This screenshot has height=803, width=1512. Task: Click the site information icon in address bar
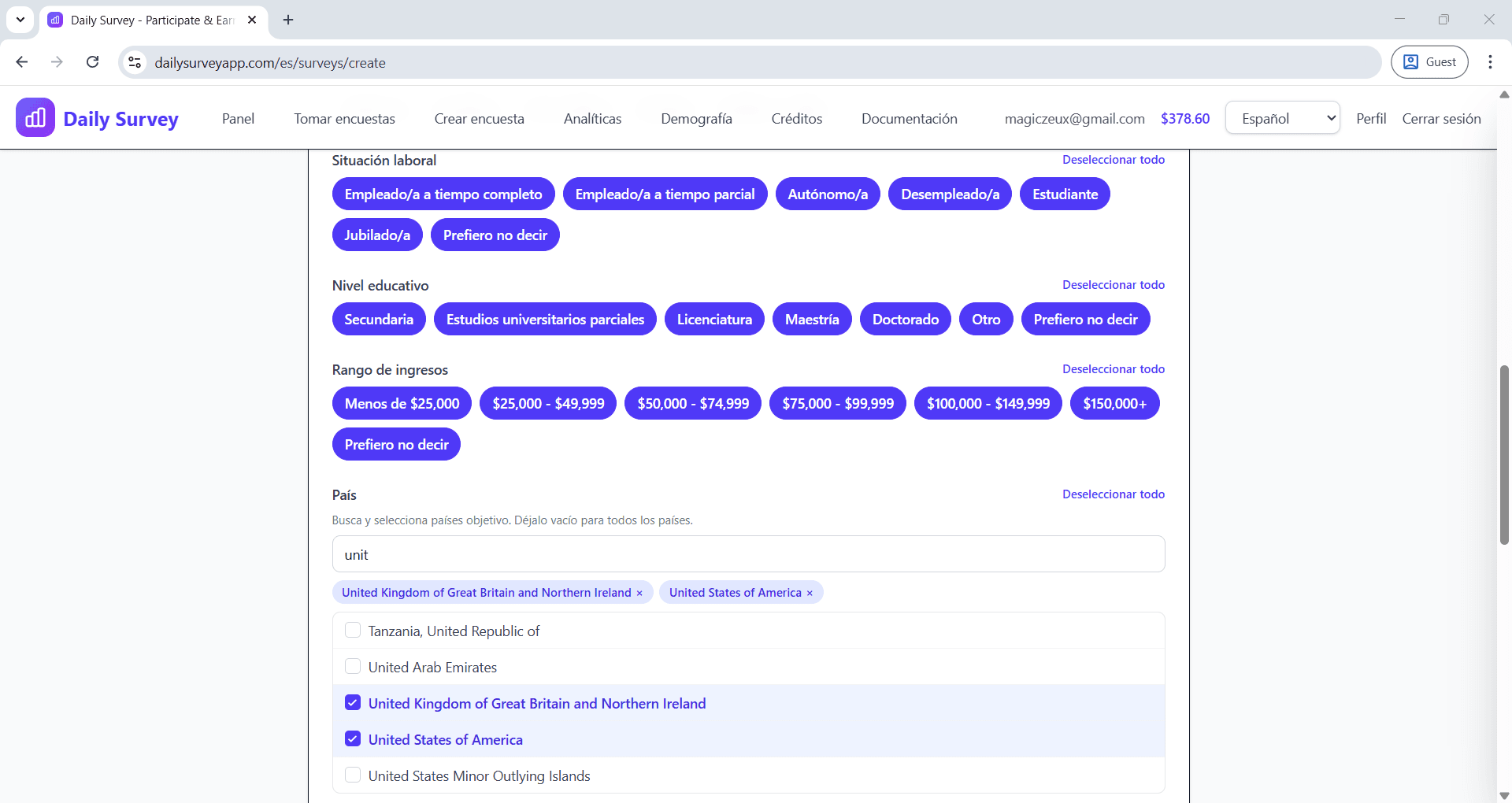click(x=135, y=62)
